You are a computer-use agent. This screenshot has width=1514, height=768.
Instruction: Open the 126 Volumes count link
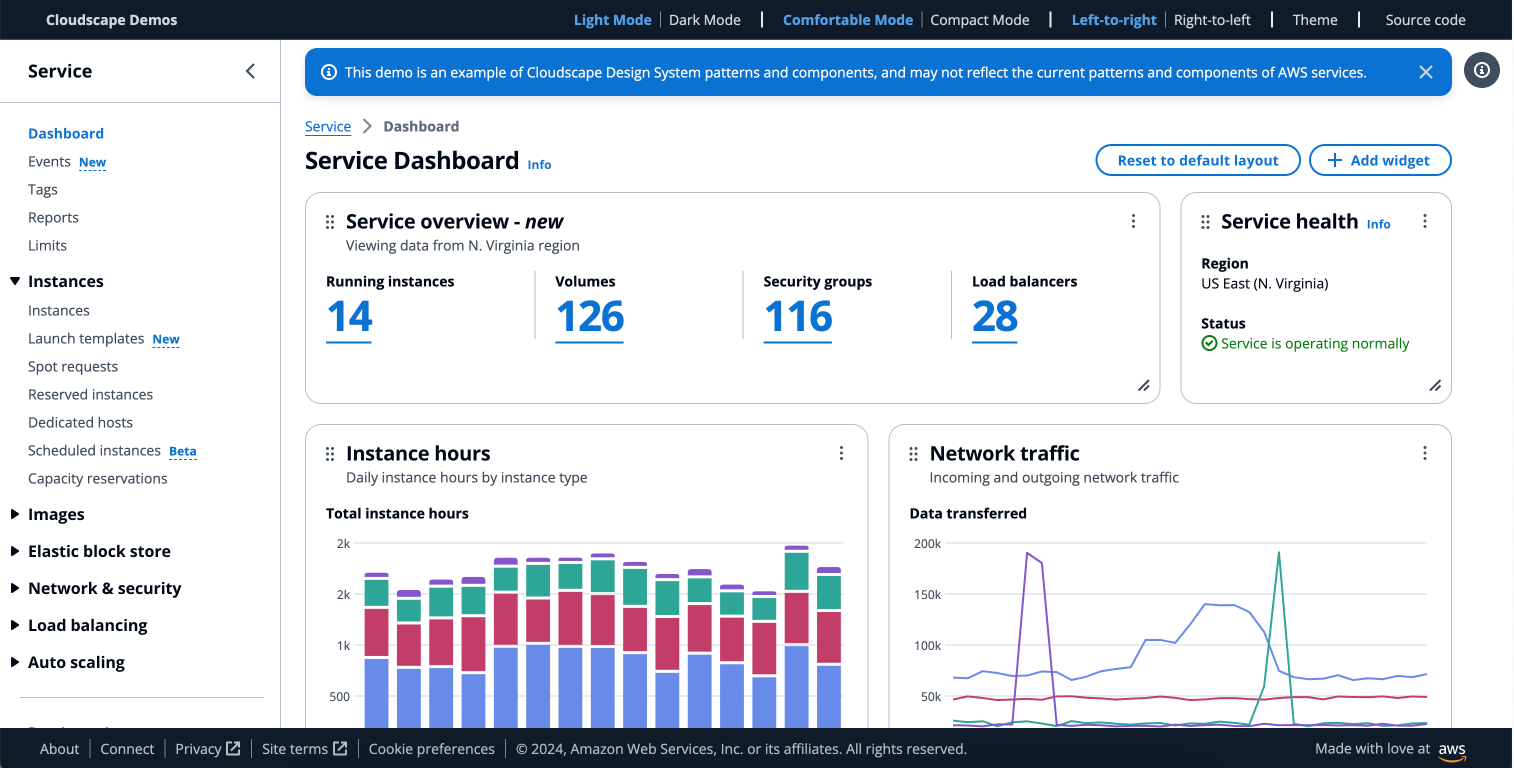coord(589,317)
